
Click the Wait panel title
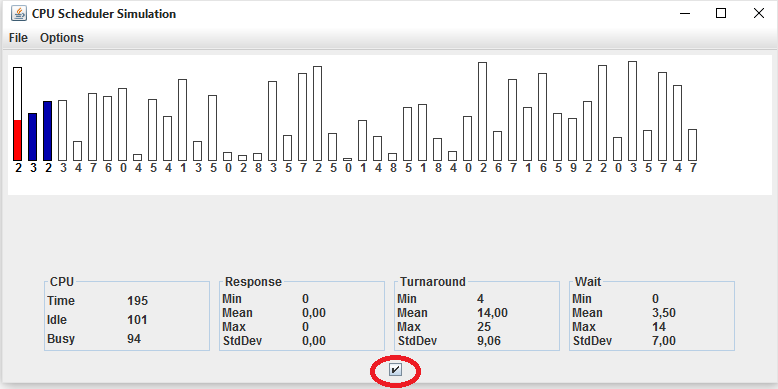588,282
